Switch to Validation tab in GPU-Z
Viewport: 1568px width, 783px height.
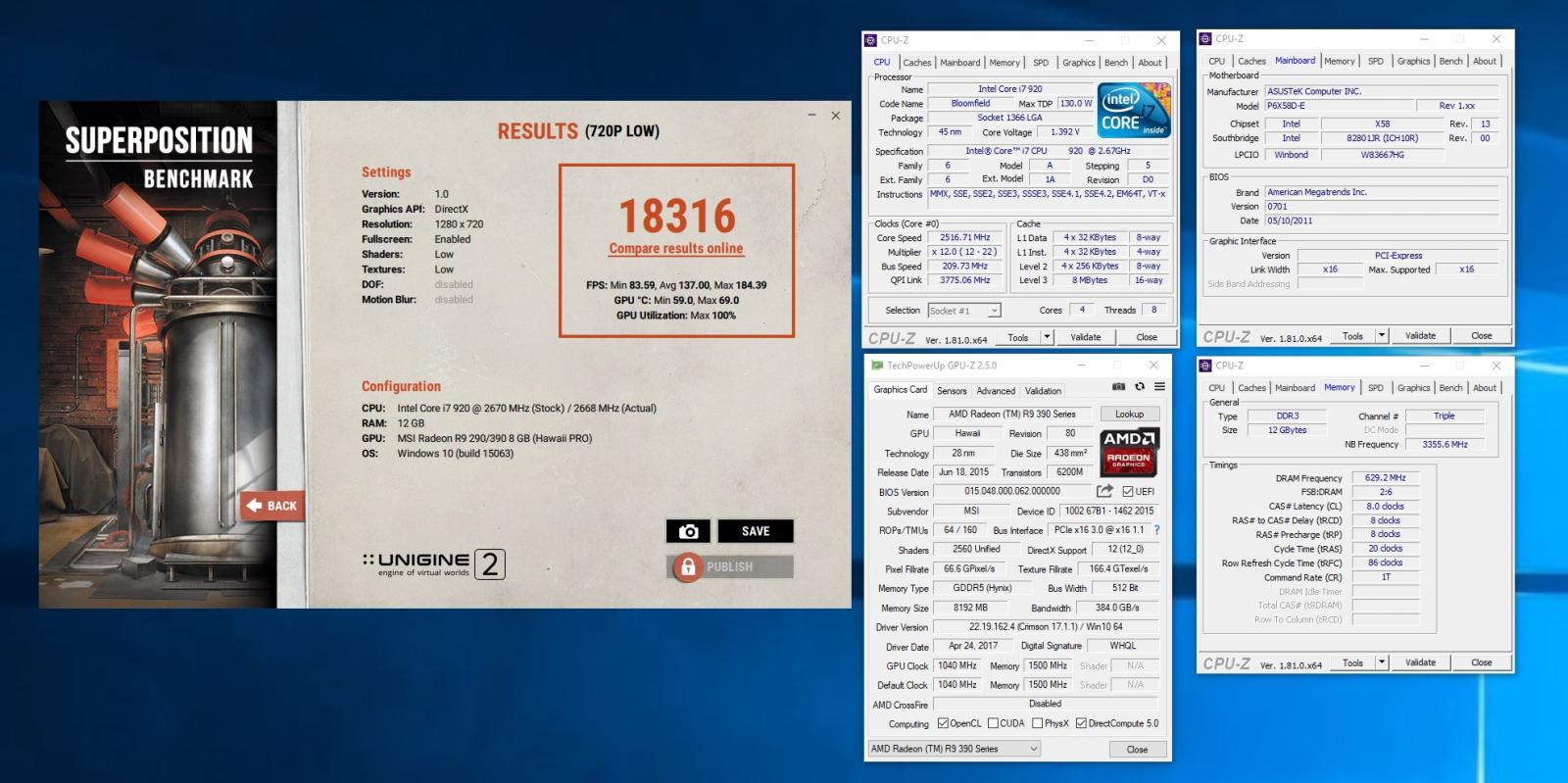[1043, 390]
